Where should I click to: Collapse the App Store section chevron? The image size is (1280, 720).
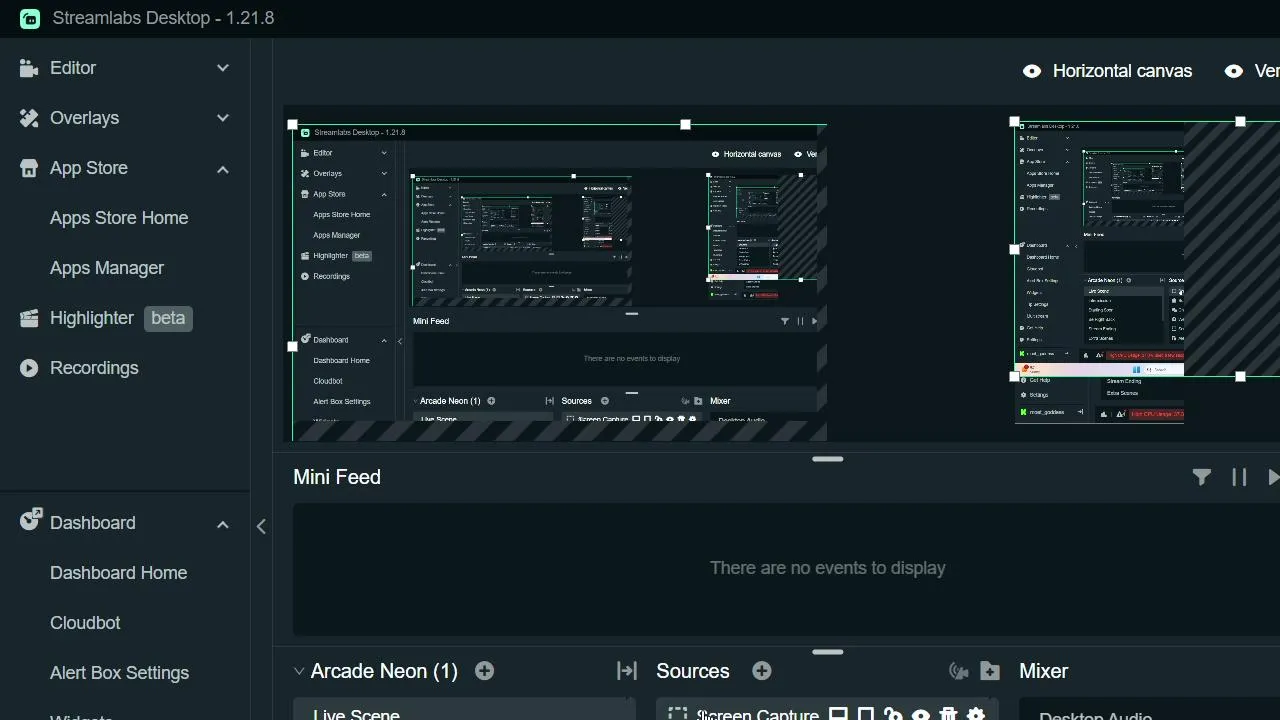223,169
